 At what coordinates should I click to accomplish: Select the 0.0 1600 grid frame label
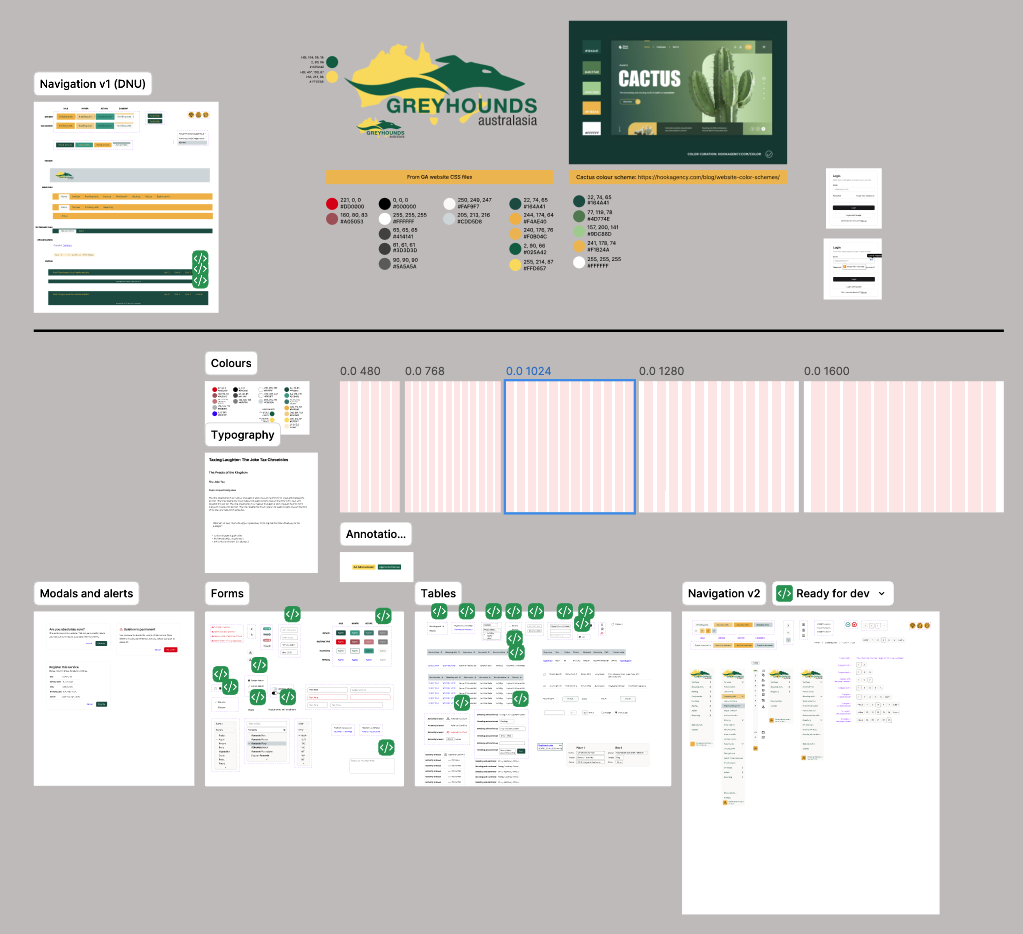coord(827,371)
